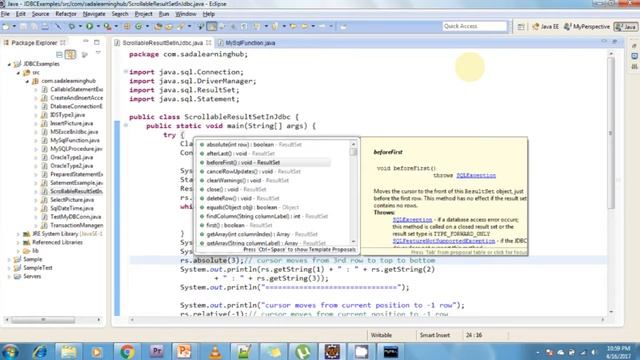Focus the Quick Access search field
The height and width of the screenshot is (360, 640).
(x=474, y=26)
